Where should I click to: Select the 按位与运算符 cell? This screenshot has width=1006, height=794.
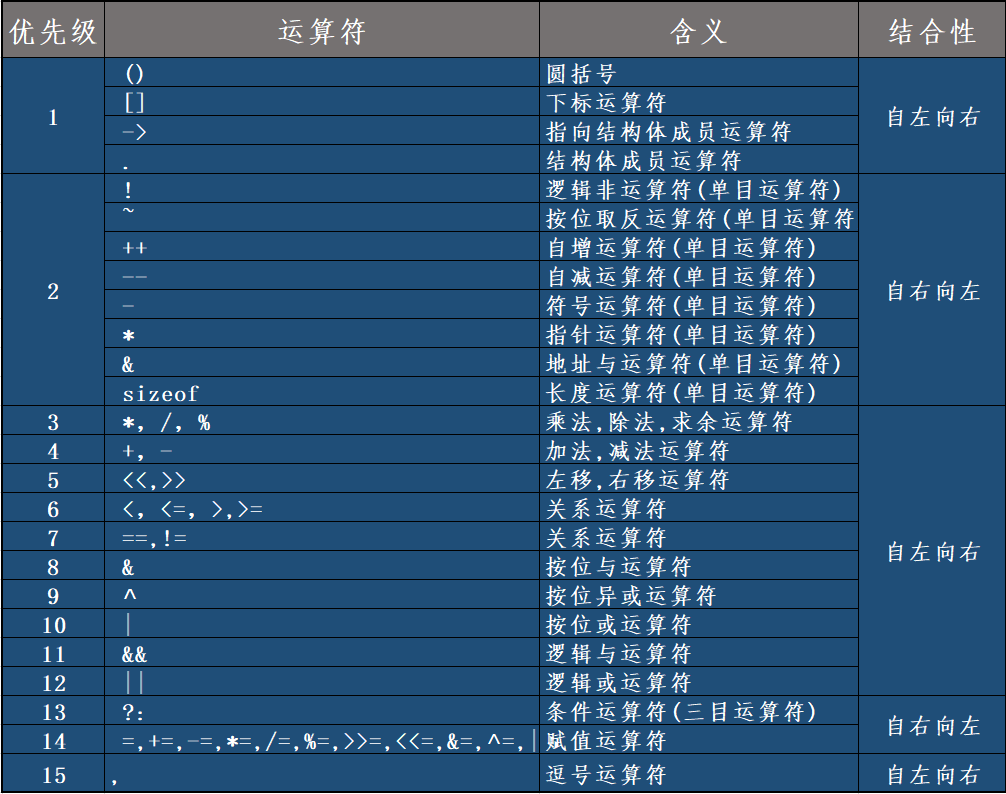click(x=699, y=566)
